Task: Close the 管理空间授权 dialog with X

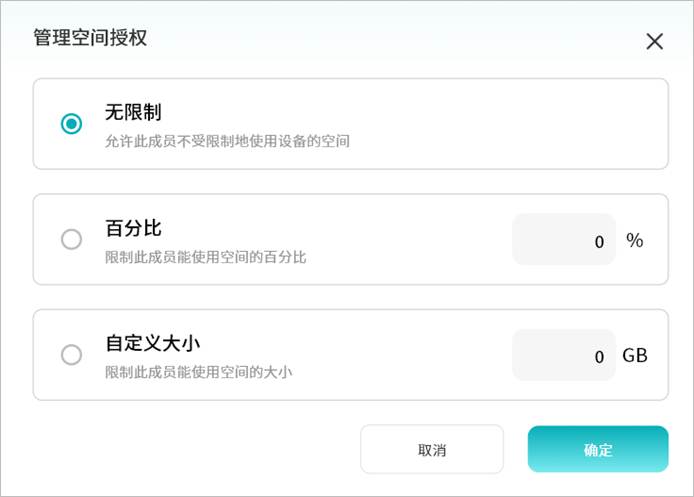Action: pyautogui.click(x=654, y=41)
